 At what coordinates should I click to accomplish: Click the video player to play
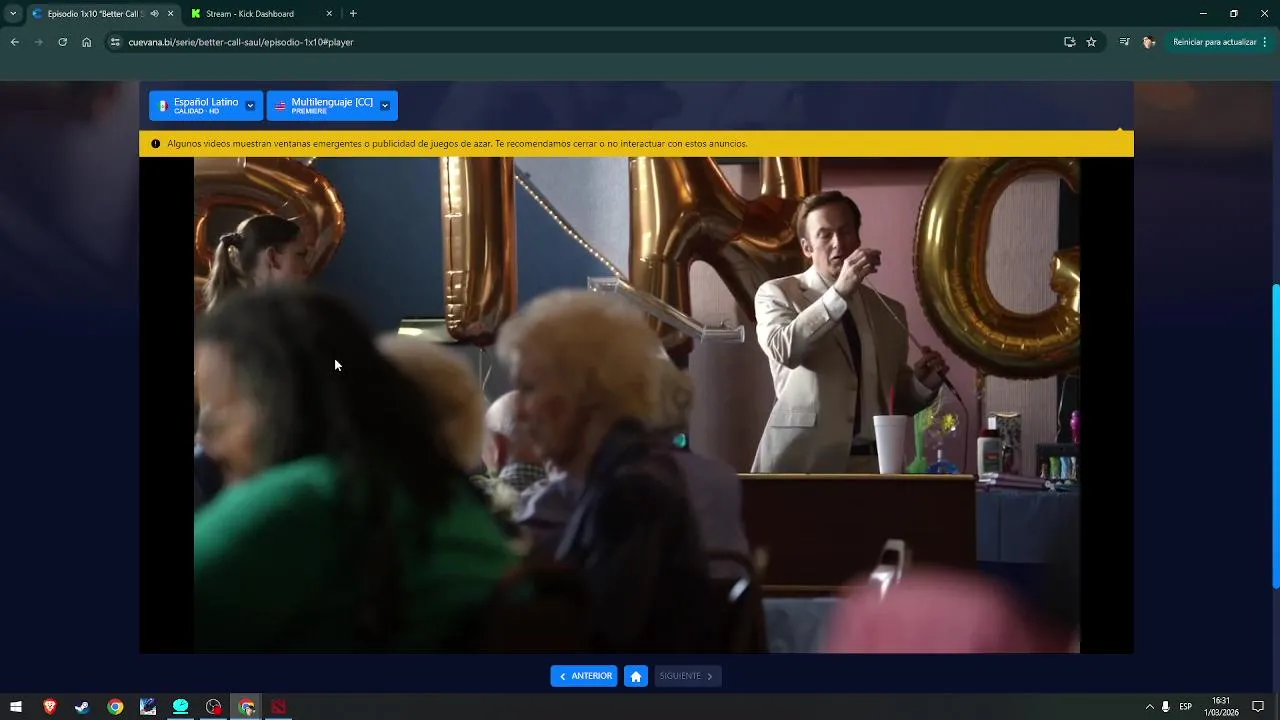636,405
